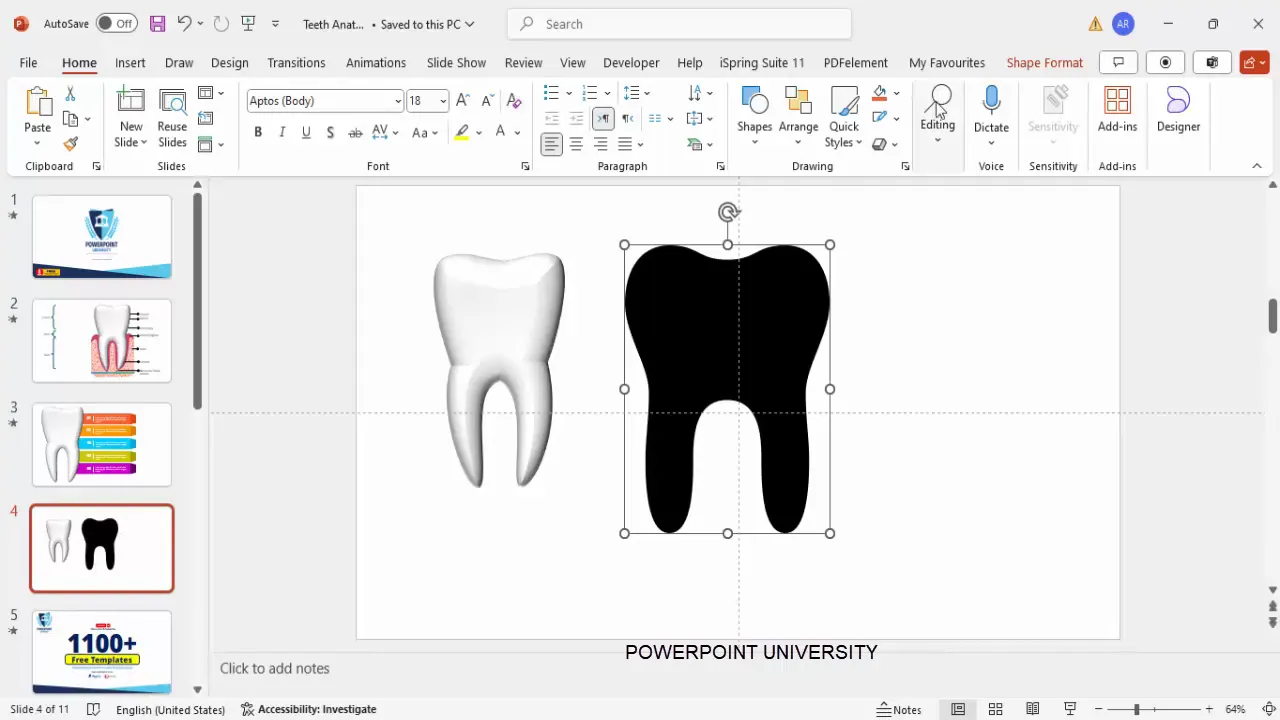Screen dimensions: 1280x720
Task: Click the zoom slider handle
Action: click(1136, 709)
